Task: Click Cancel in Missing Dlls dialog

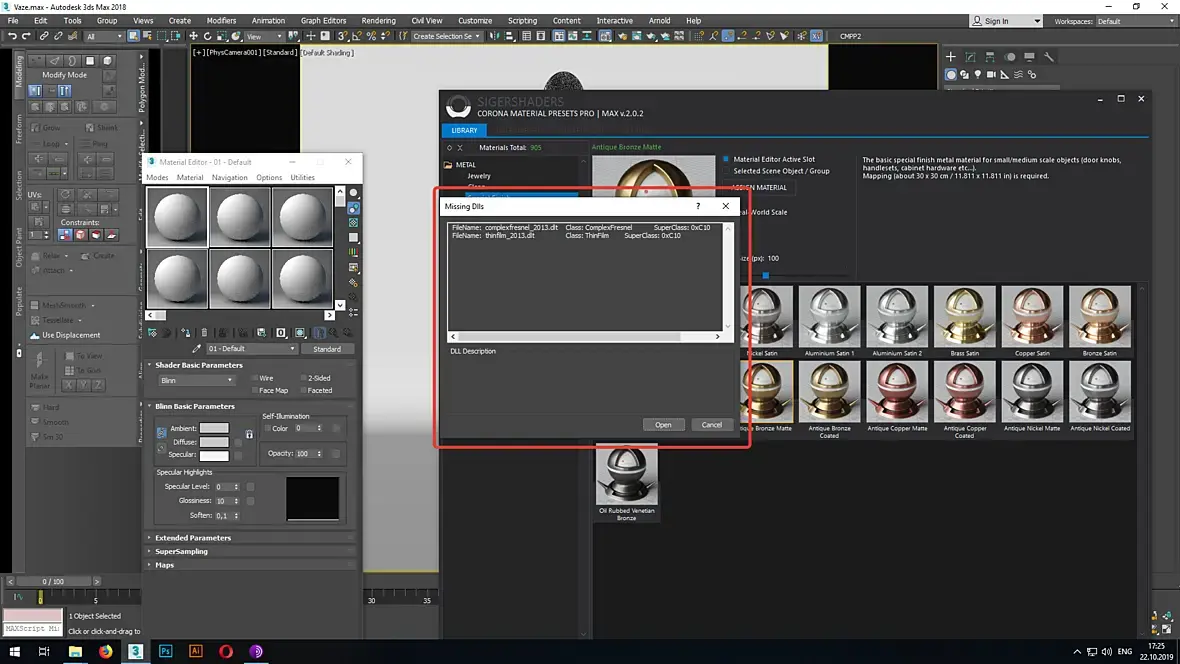Action: [712, 425]
